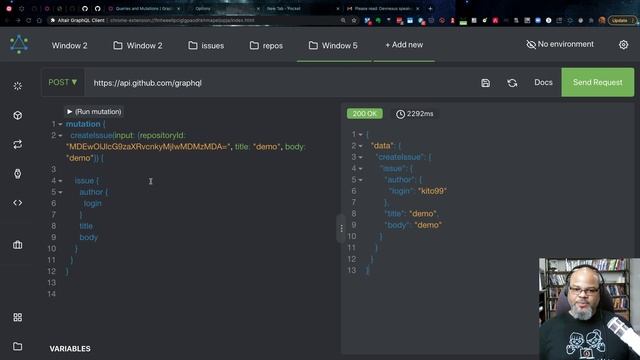640x360 pixels.
Task: Open the Queries and Mutations browser tab
Action: coord(144,9)
